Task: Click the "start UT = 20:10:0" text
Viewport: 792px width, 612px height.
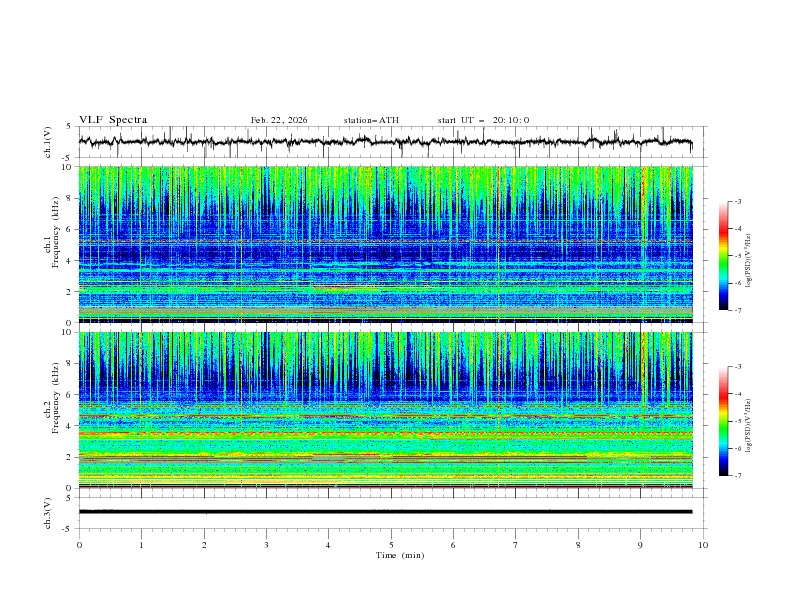Action: click(483, 120)
